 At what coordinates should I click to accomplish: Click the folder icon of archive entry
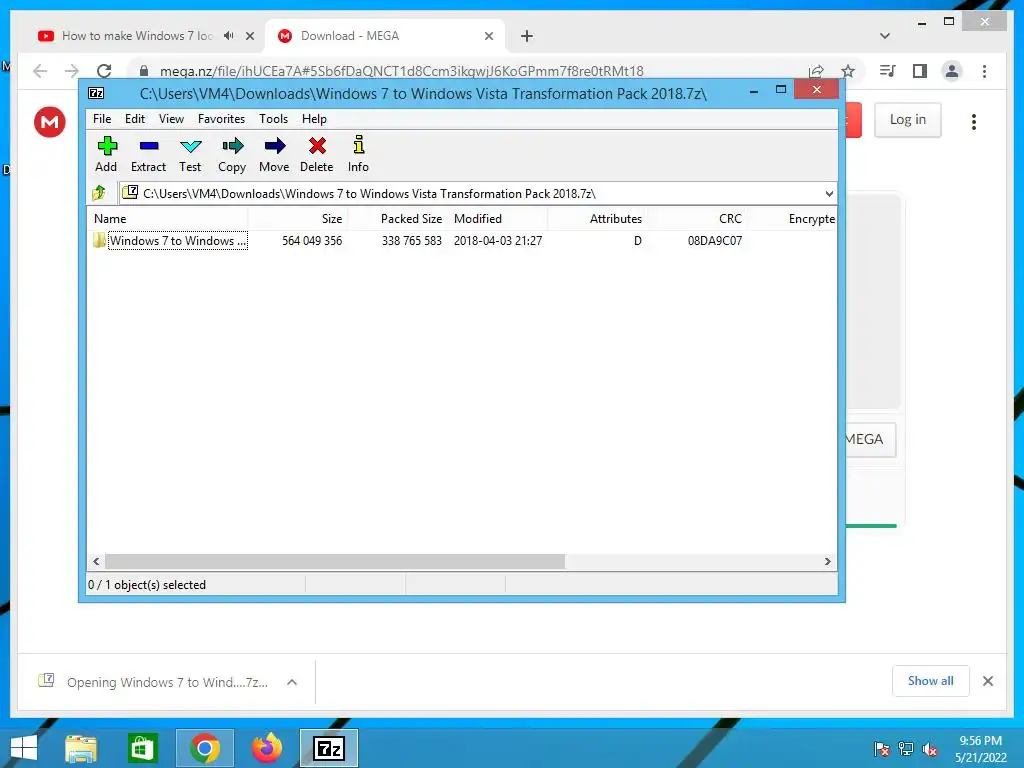pos(99,240)
